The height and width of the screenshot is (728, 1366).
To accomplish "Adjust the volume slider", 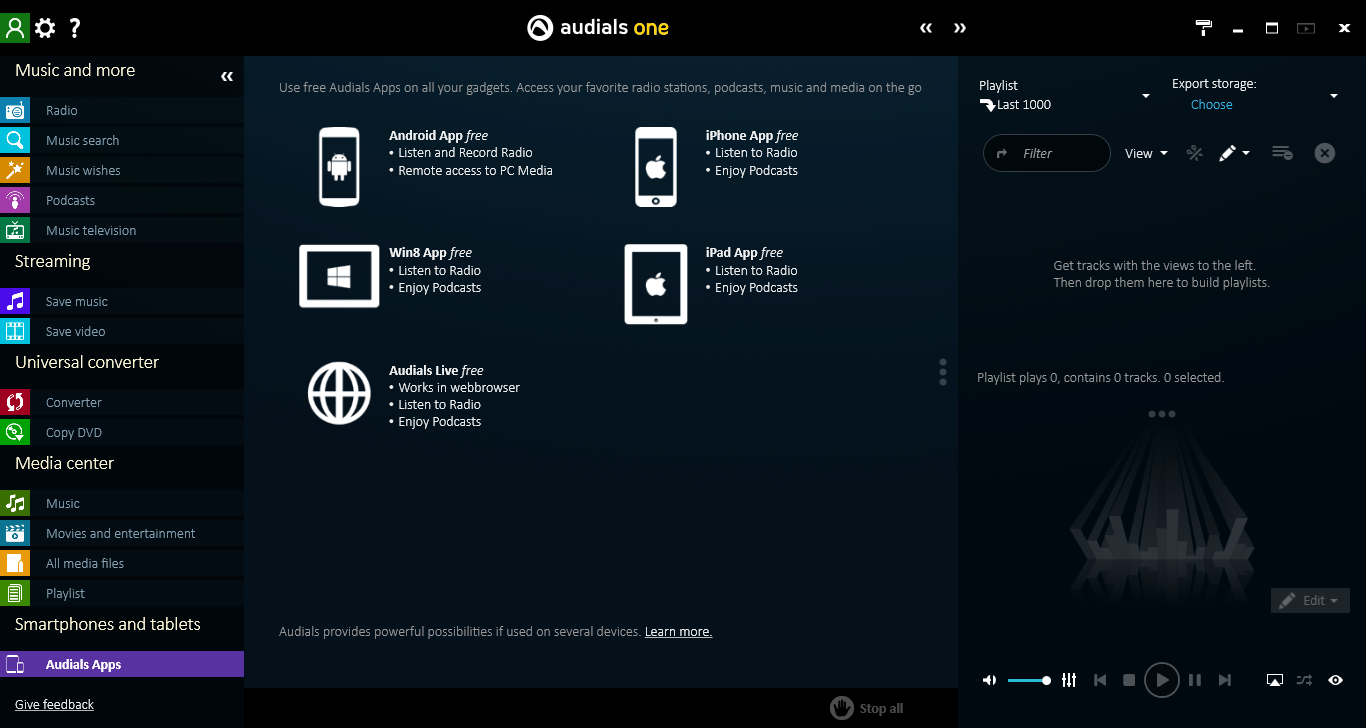I will pyautogui.click(x=1029, y=680).
